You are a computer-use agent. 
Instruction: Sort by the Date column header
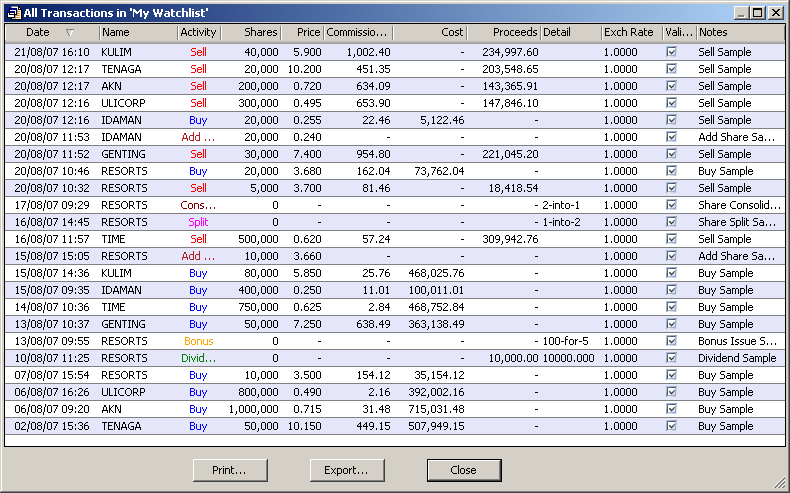[x=52, y=33]
